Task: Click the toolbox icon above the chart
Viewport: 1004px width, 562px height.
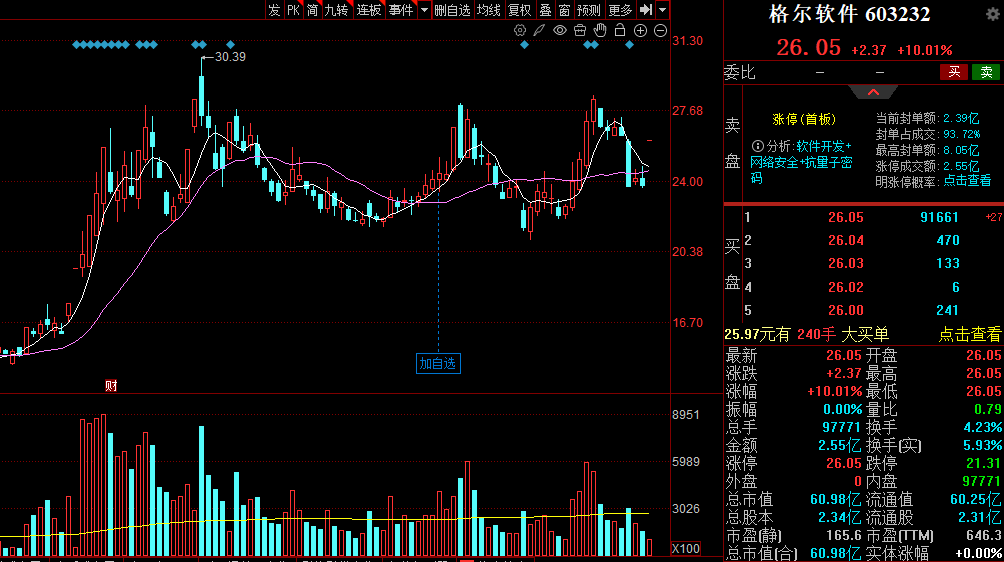Action: pos(581,31)
